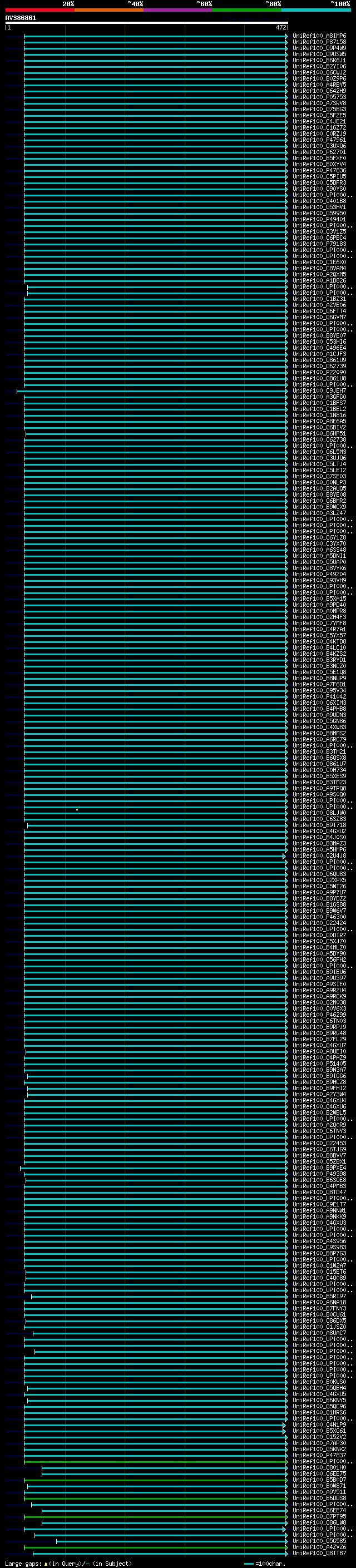Select the UniRef100_Q53HV1 label
This screenshot has width=356, height=1568.
[x=319, y=207]
